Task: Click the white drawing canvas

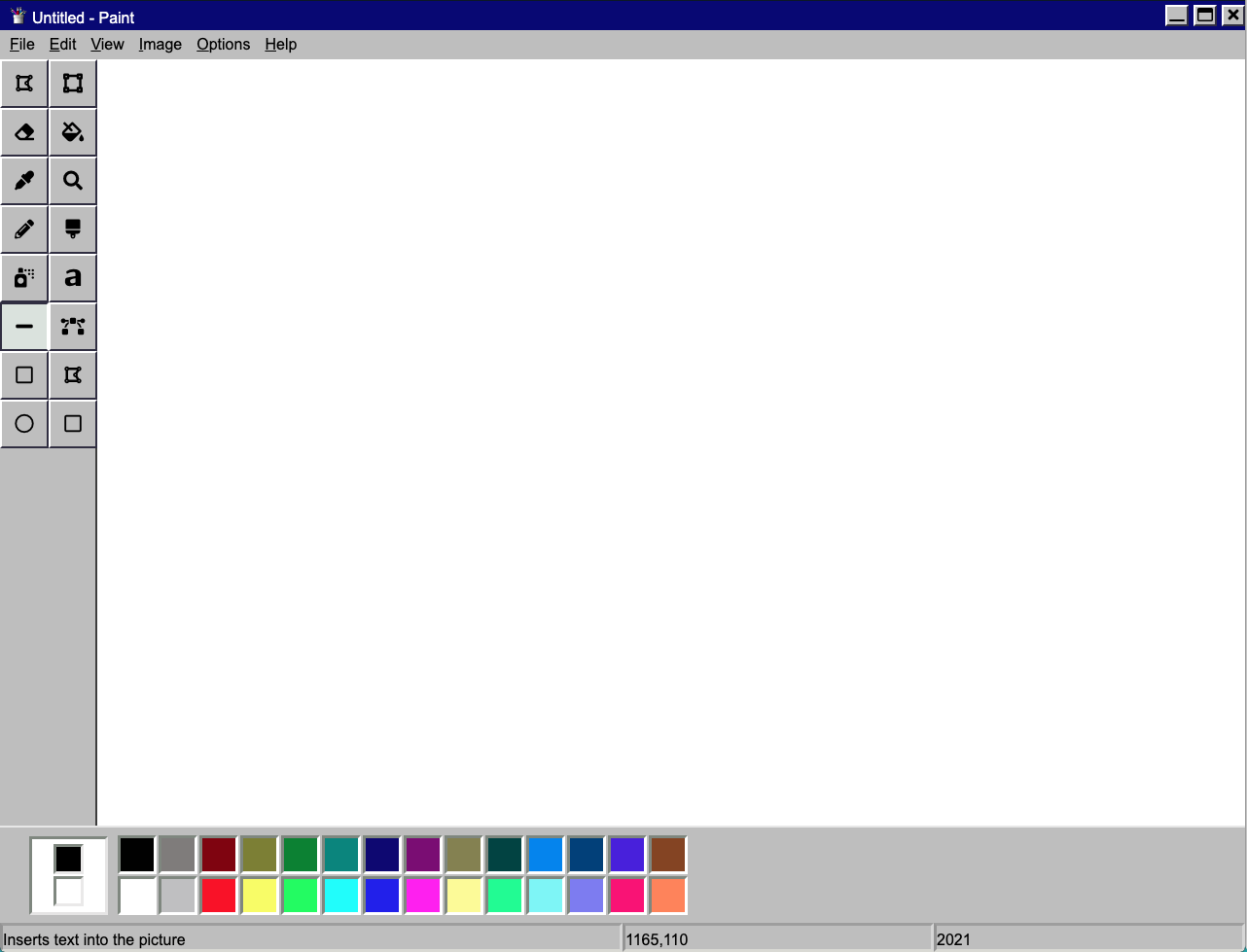Action: pyautogui.click(x=671, y=442)
